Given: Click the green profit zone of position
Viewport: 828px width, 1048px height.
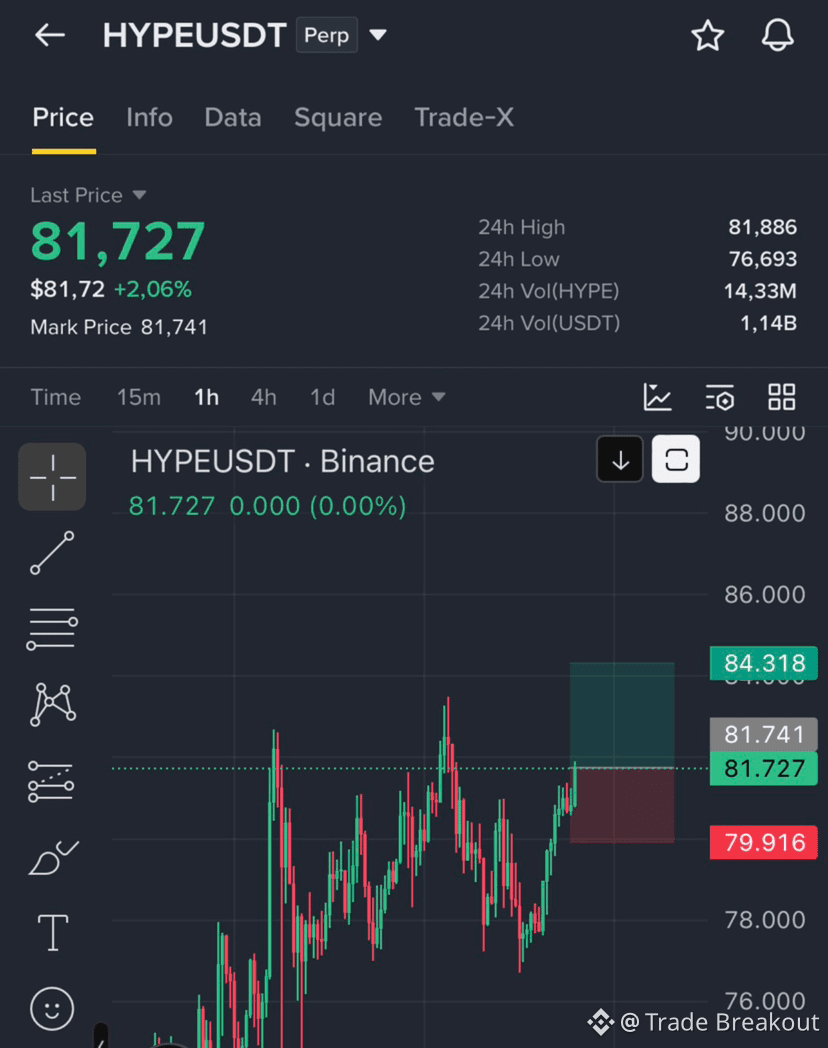Looking at the screenshot, I should 622,715.
